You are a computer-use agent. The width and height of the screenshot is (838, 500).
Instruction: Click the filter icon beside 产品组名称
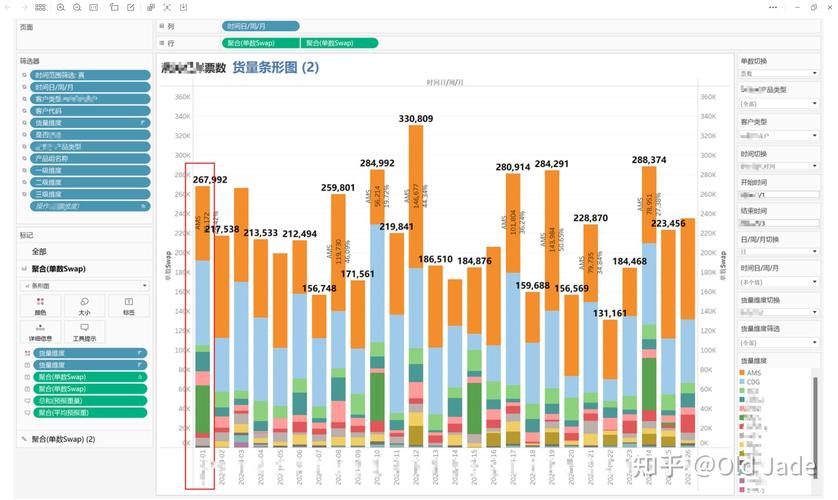pos(24,159)
